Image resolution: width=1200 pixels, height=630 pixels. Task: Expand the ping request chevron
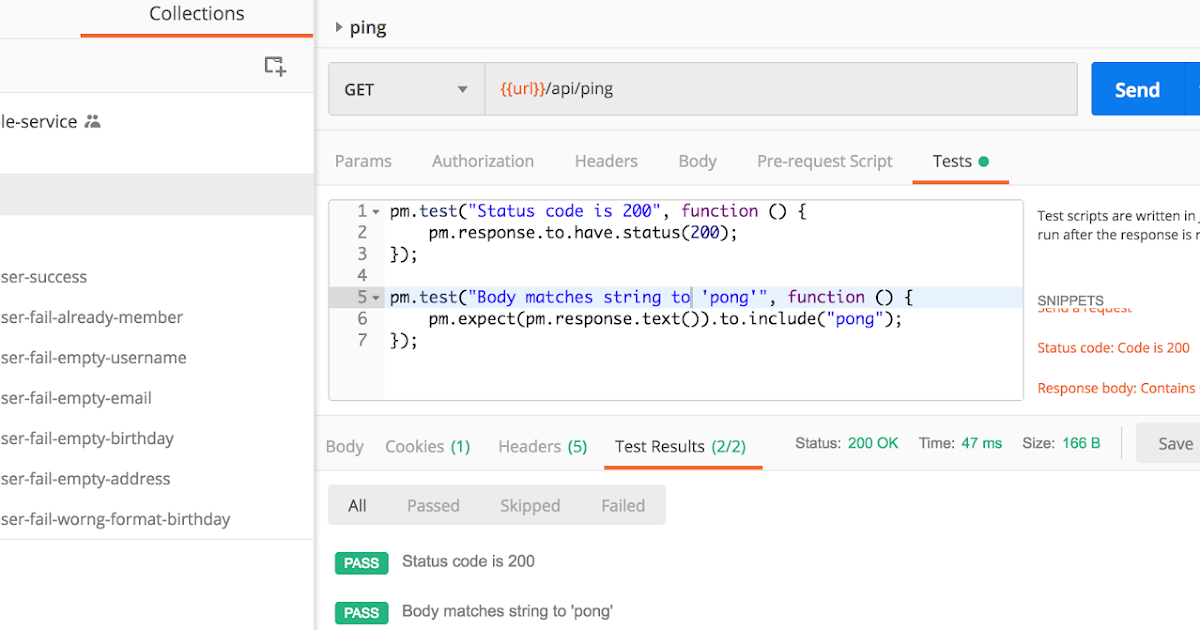pyautogui.click(x=338, y=27)
